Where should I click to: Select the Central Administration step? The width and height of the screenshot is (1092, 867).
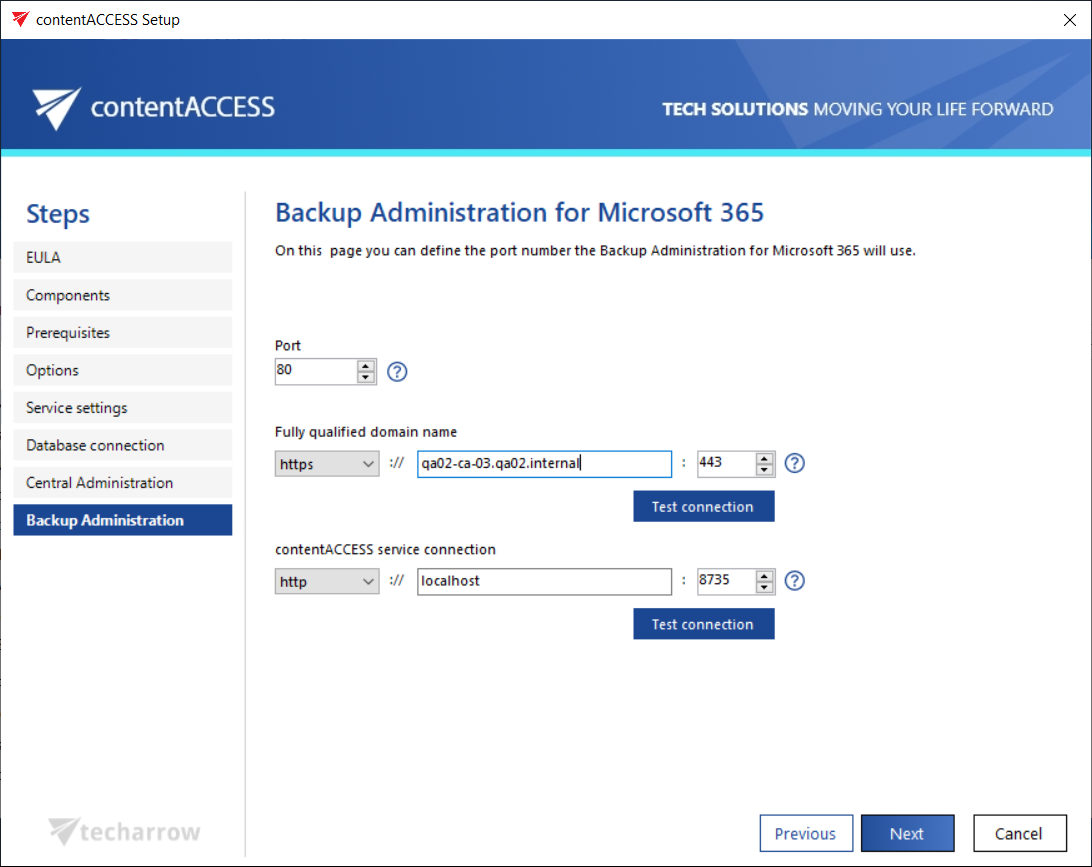122,483
